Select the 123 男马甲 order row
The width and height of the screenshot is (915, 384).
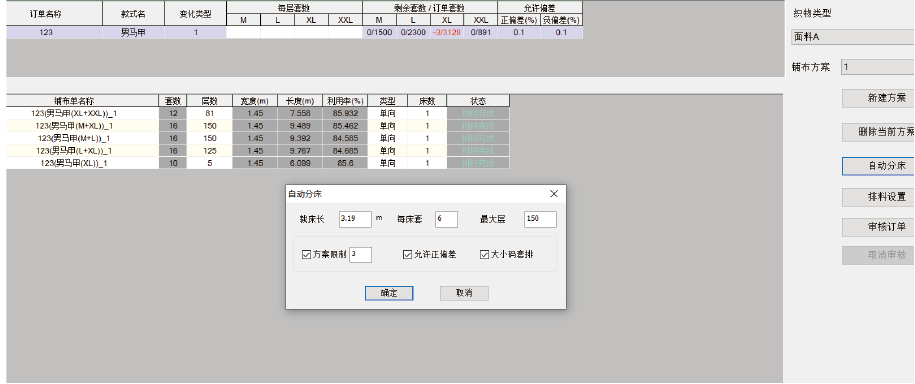coord(295,33)
